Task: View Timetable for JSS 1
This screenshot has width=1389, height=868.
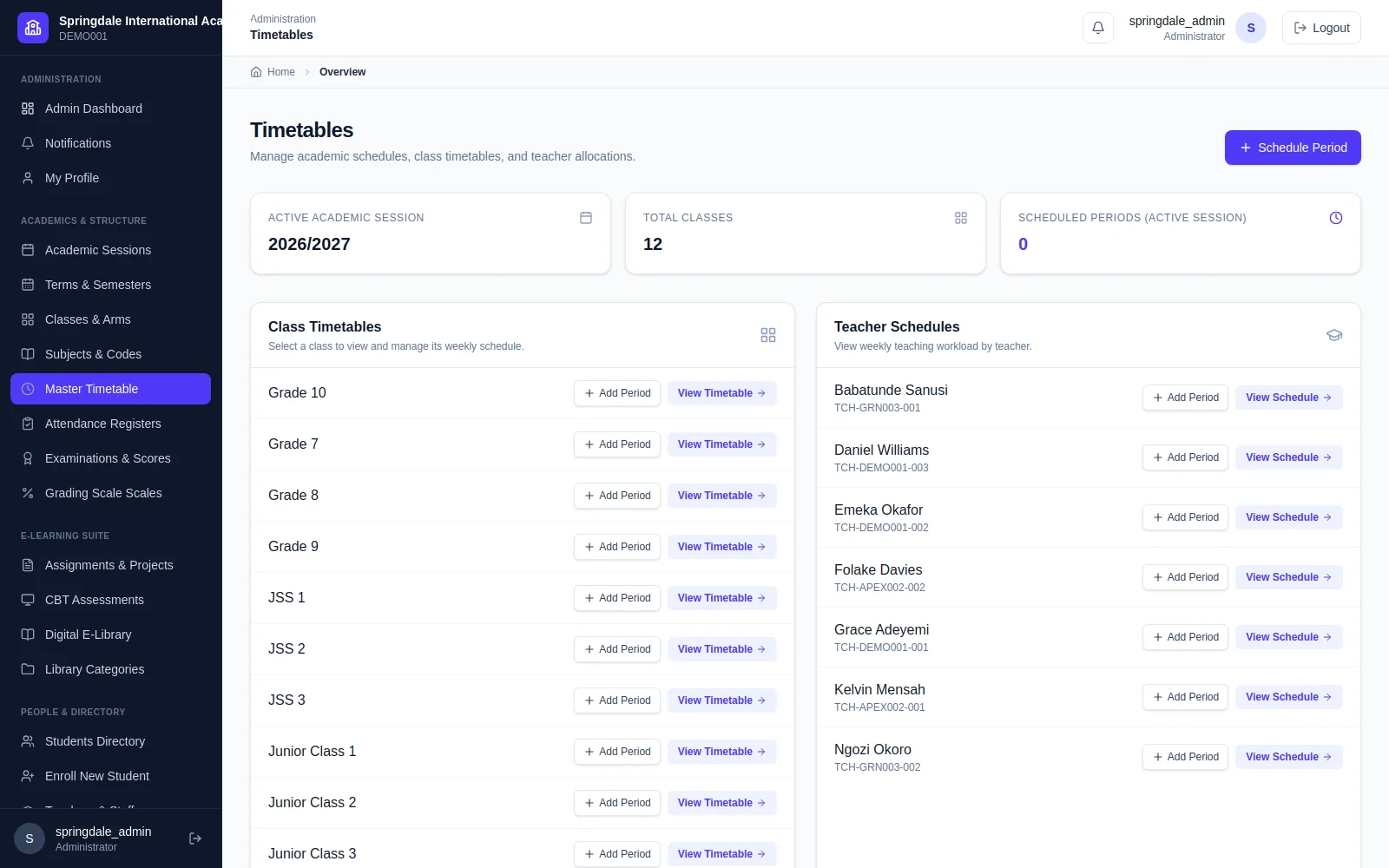Action: 721,598
